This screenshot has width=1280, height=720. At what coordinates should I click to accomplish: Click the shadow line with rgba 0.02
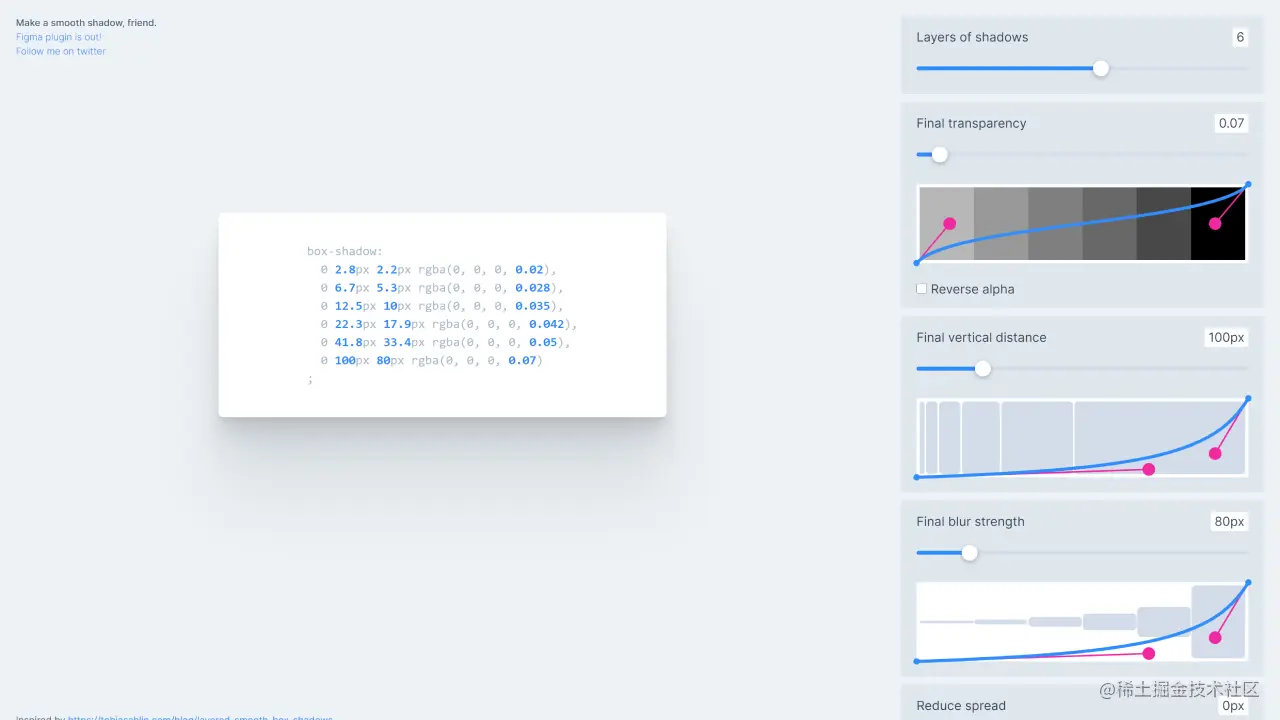439,270
